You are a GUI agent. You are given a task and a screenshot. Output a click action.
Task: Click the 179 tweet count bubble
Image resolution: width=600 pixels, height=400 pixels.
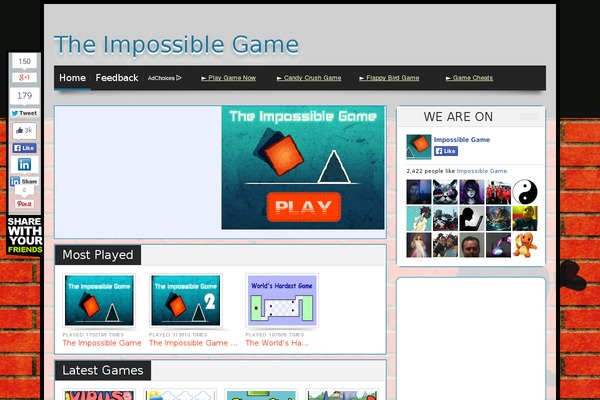coord(24,96)
